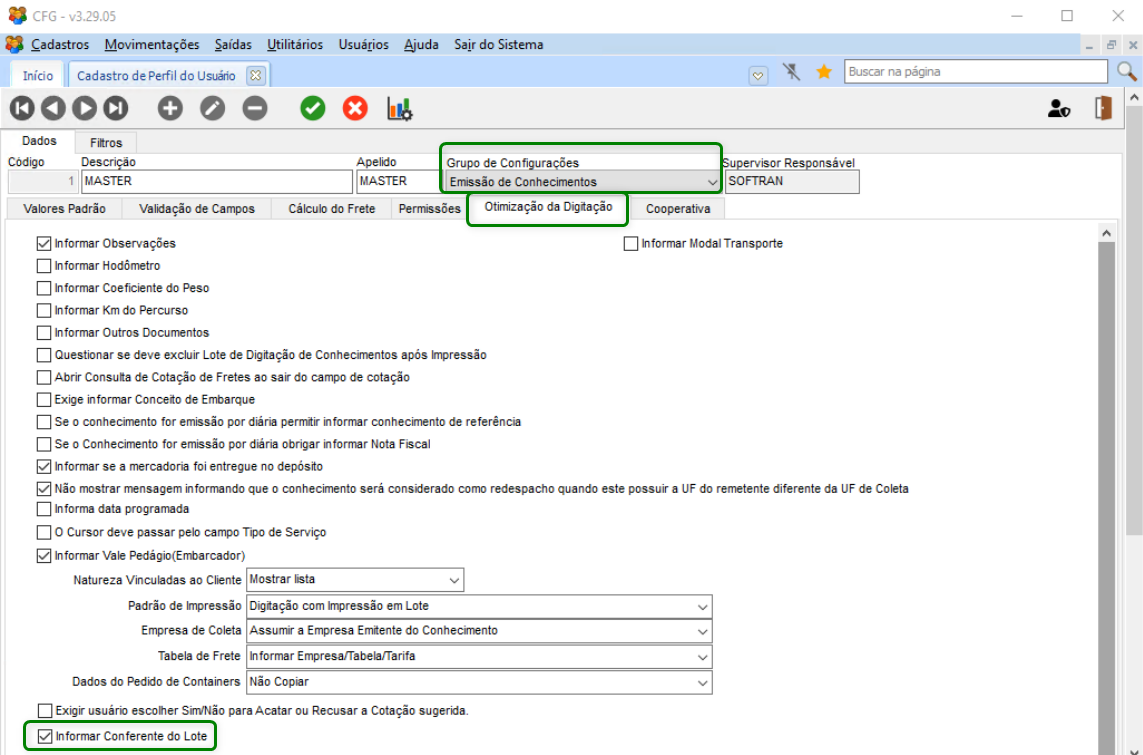Uncheck Informar Observações
This screenshot has width=1143, height=755.
[44, 243]
